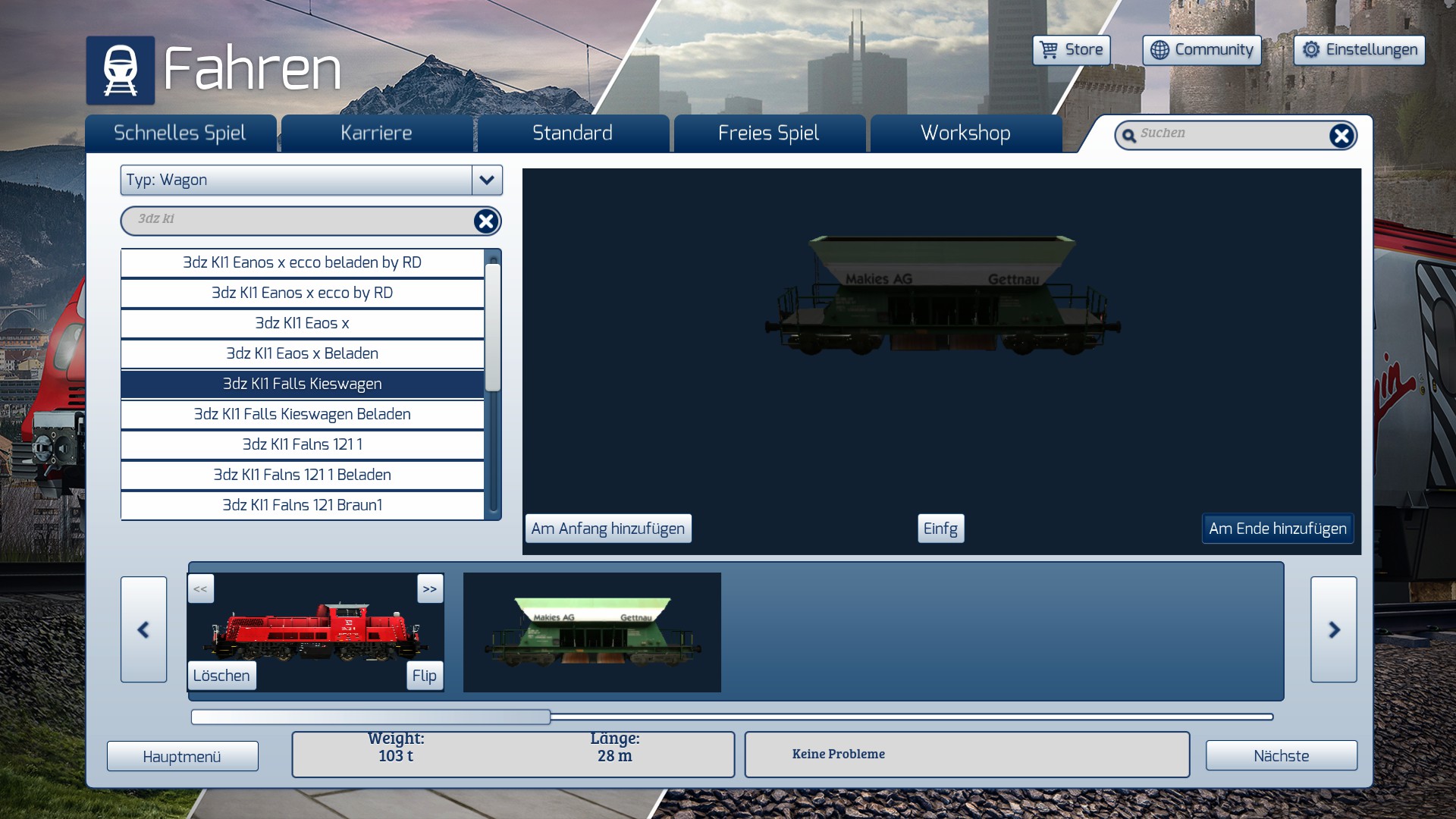Switch to the Karriere tab

pyautogui.click(x=376, y=133)
